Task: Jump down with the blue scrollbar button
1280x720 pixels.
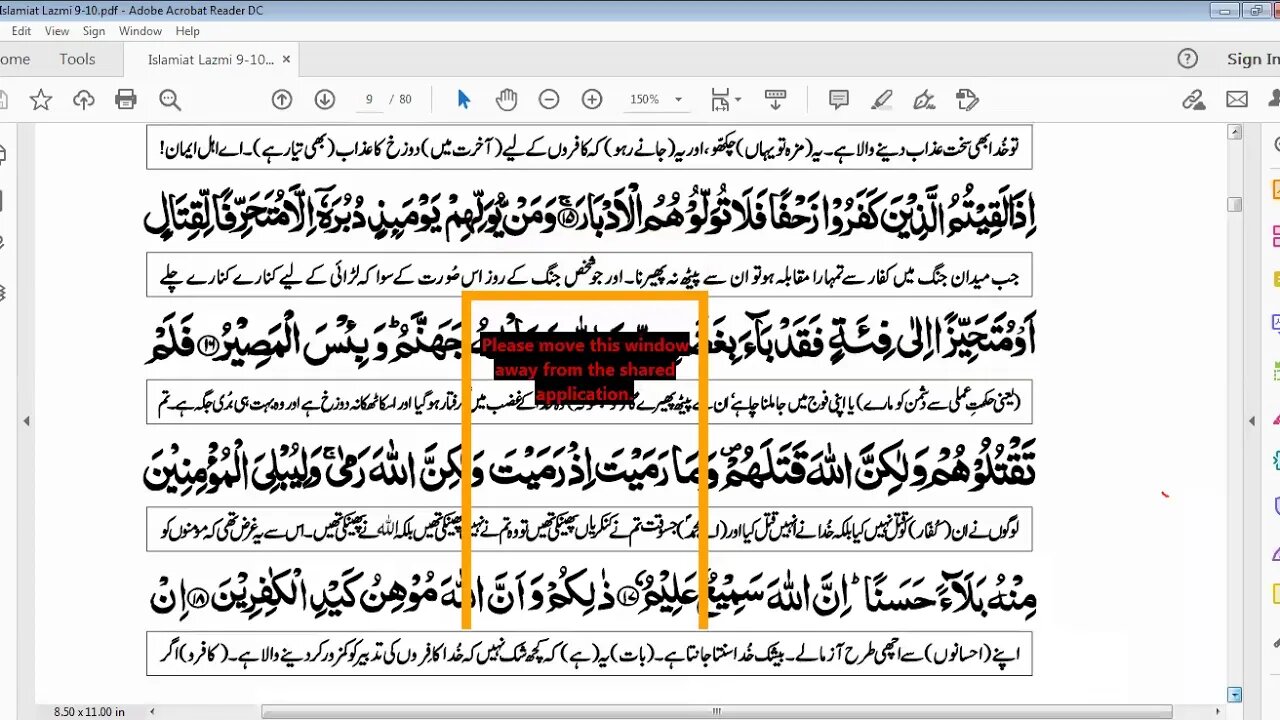Action: [x=1235, y=694]
